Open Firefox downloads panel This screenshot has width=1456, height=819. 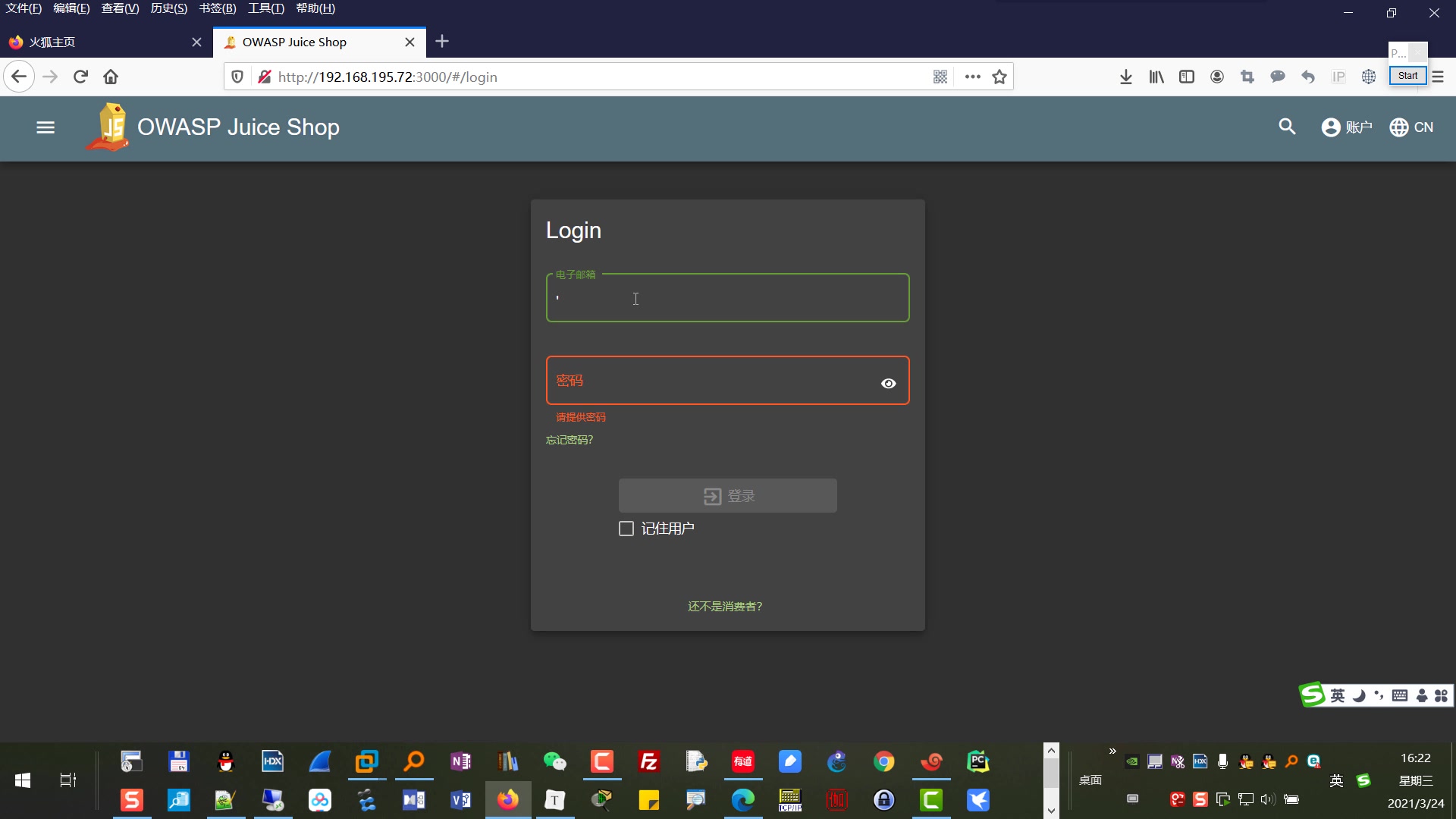(1126, 76)
